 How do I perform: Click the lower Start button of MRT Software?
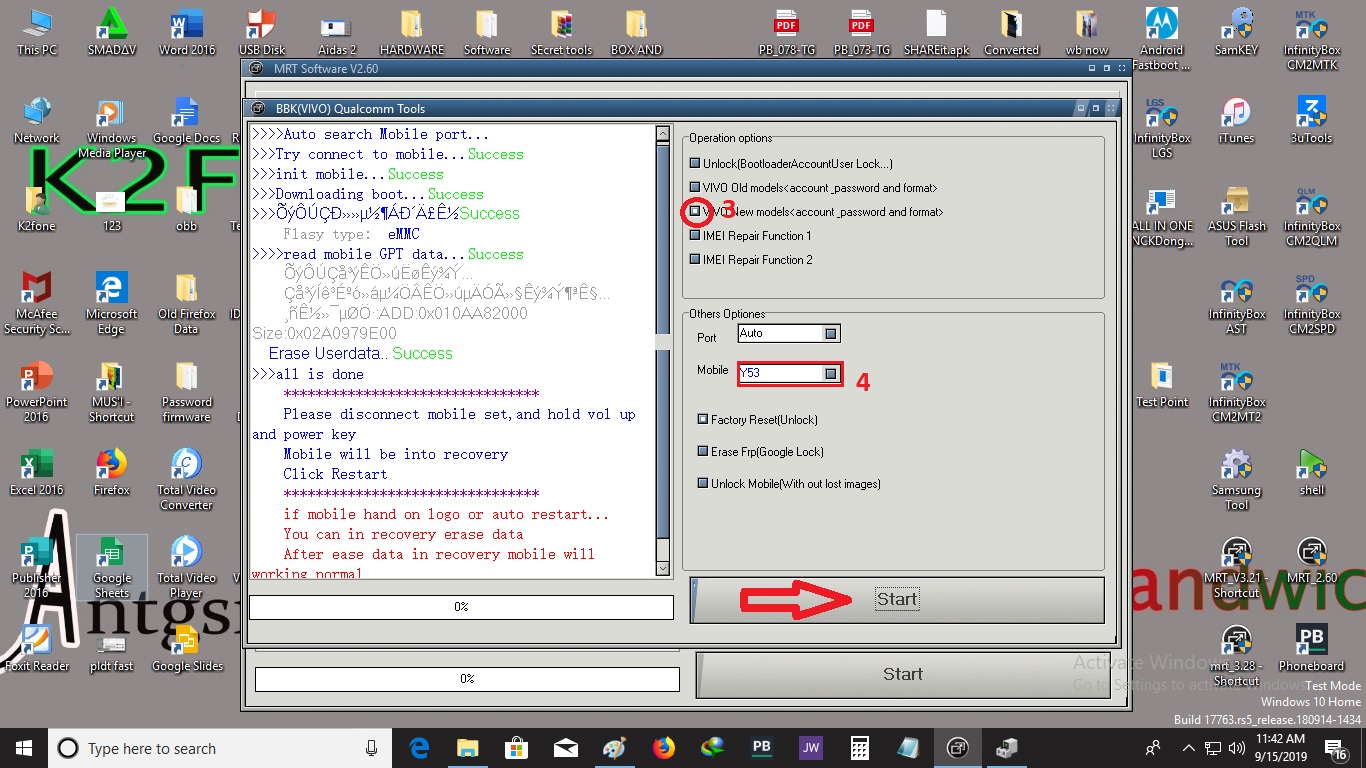point(902,675)
